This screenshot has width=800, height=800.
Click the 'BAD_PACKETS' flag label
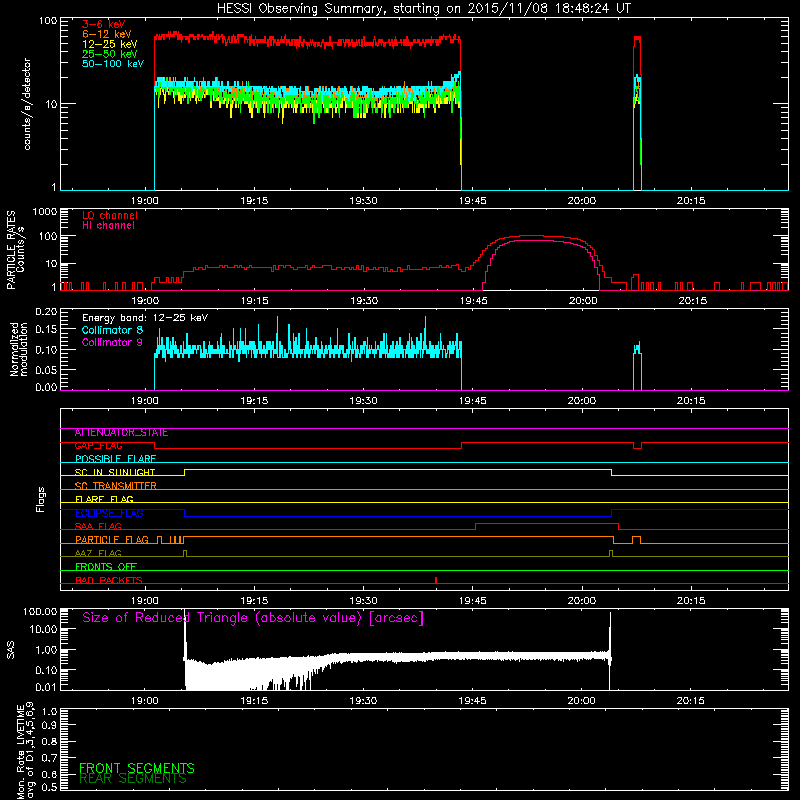[x=109, y=581]
